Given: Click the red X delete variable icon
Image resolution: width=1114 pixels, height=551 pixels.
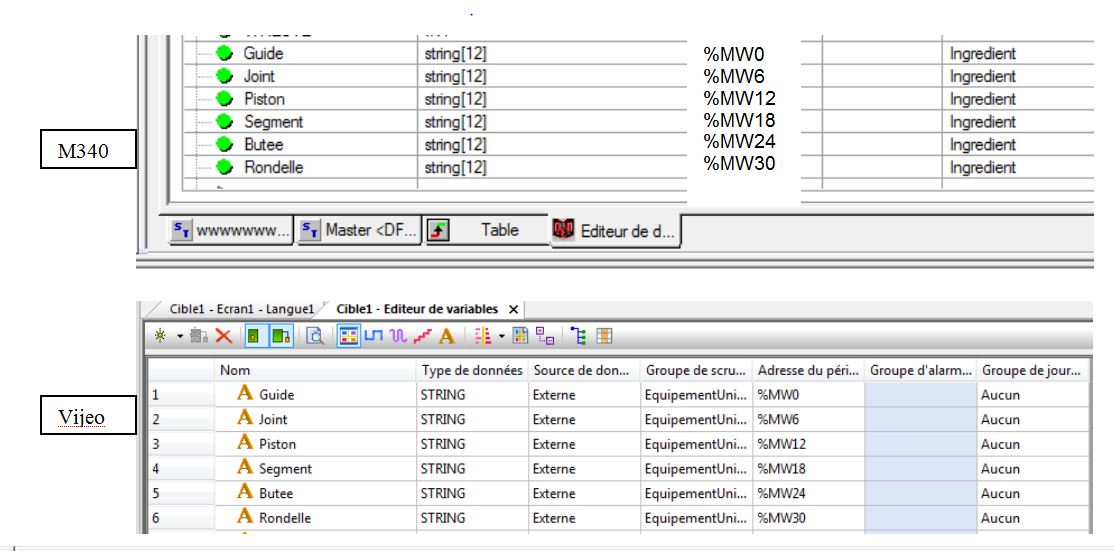Looking at the screenshot, I should point(224,337).
